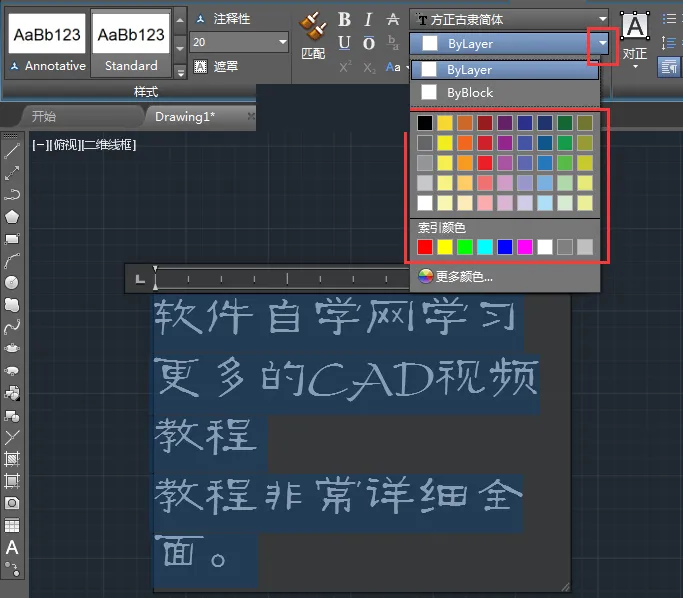The width and height of the screenshot is (683, 598).
Task: Click the style gallery down arrow
Action: 180,48
